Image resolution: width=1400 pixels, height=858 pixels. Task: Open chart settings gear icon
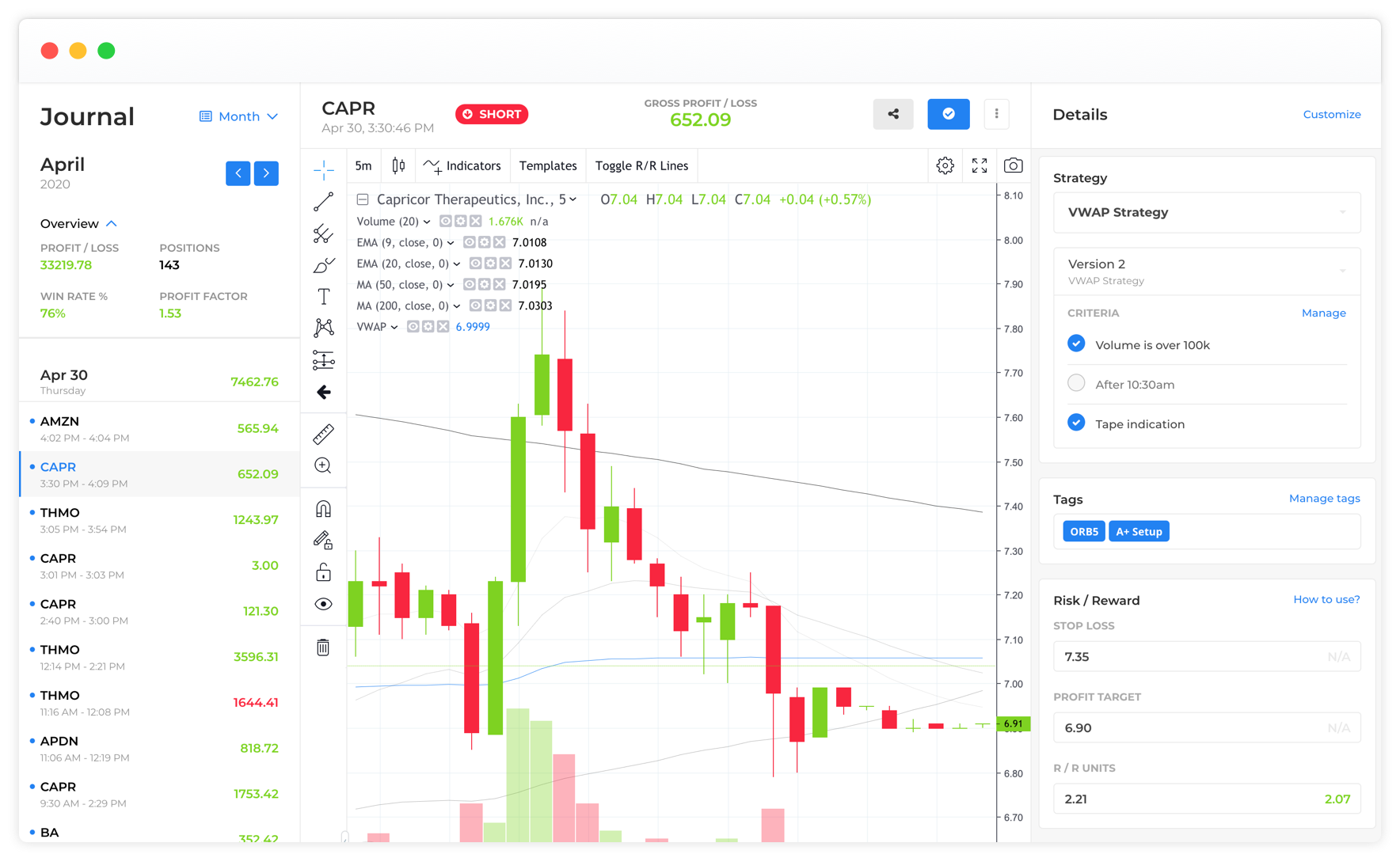[x=945, y=165]
